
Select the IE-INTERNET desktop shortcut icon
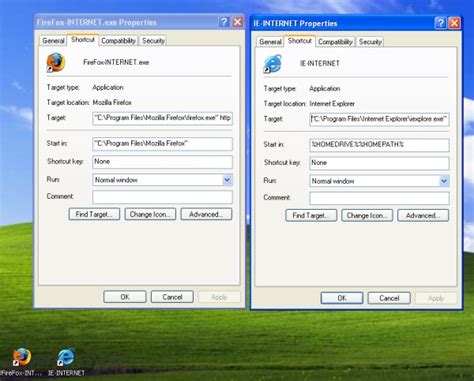(66, 357)
